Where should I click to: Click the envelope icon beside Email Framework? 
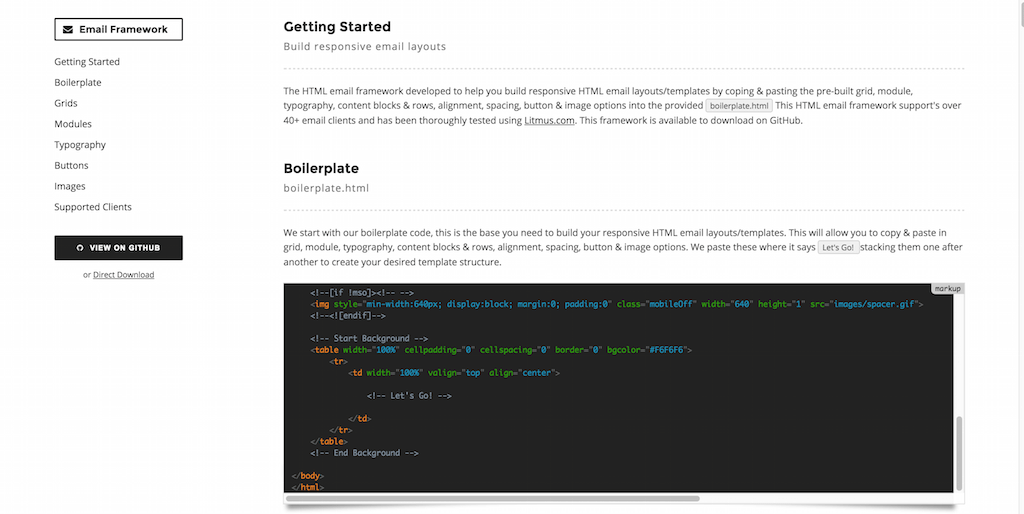click(68, 30)
